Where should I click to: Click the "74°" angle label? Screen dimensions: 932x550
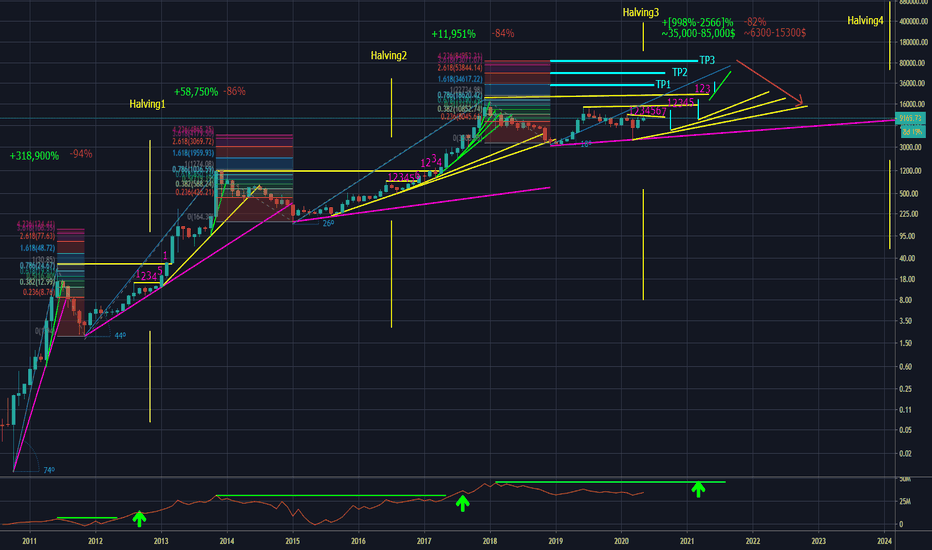(49, 470)
